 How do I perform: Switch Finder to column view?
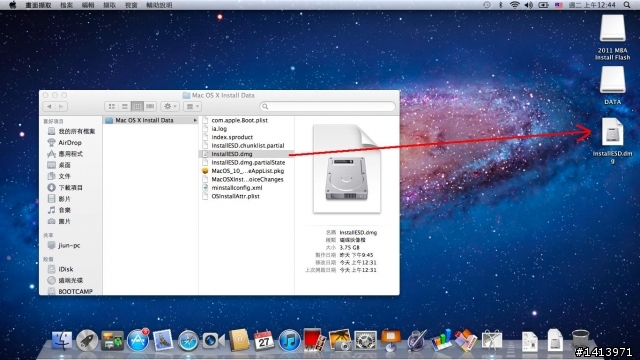click(x=138, y=107)
